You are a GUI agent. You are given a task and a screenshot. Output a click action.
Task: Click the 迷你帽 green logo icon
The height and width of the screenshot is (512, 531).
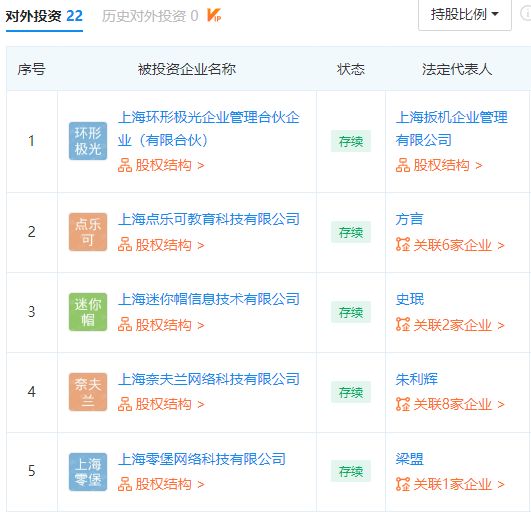pyautogui.click(x=88, y=312)
